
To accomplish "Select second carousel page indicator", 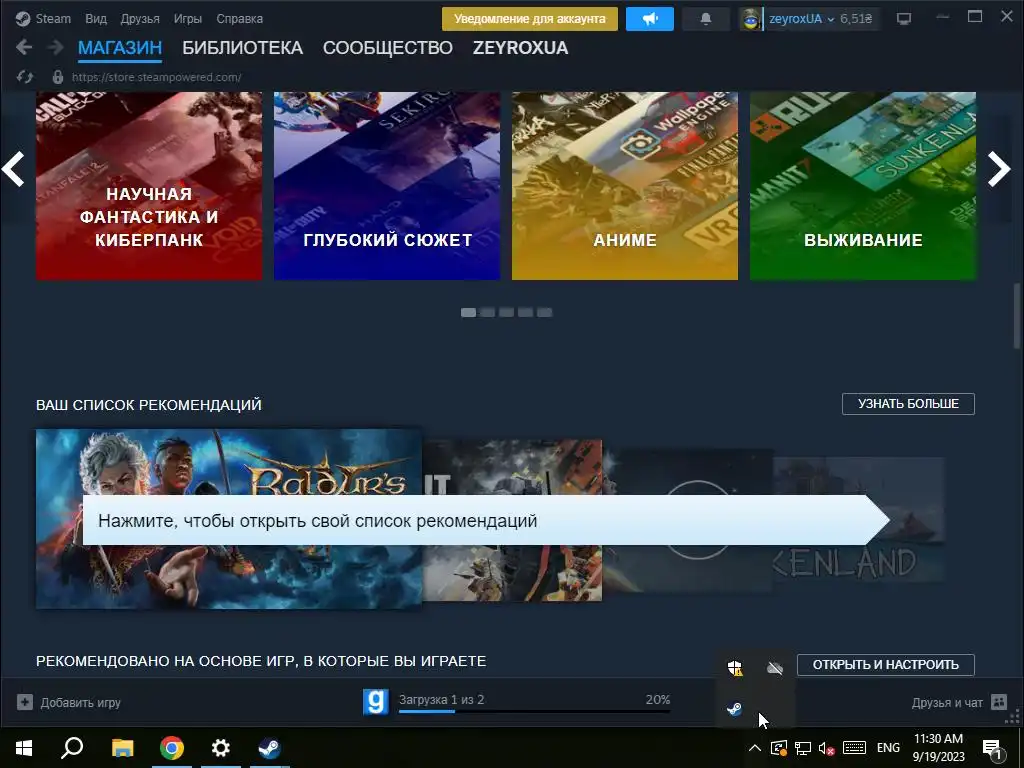I will [487, 312].
